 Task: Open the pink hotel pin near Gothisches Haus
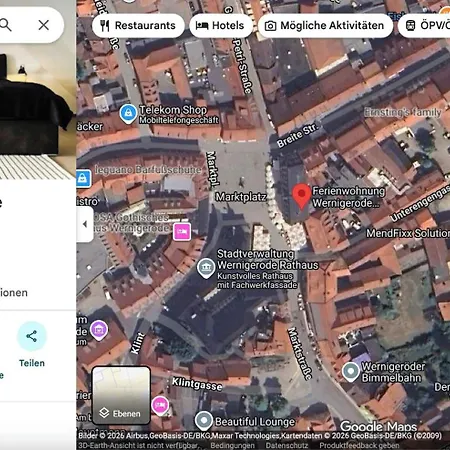182,231
